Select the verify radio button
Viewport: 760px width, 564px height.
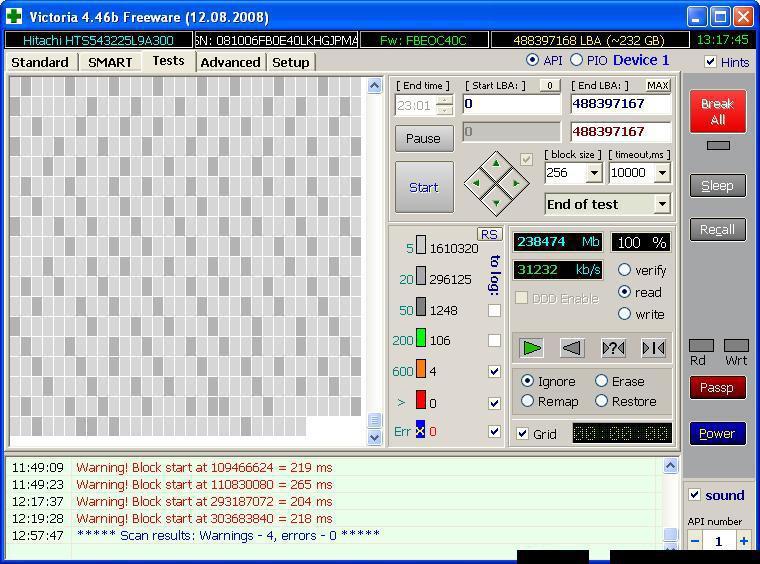pyautogui.click(x=625, y=270)
